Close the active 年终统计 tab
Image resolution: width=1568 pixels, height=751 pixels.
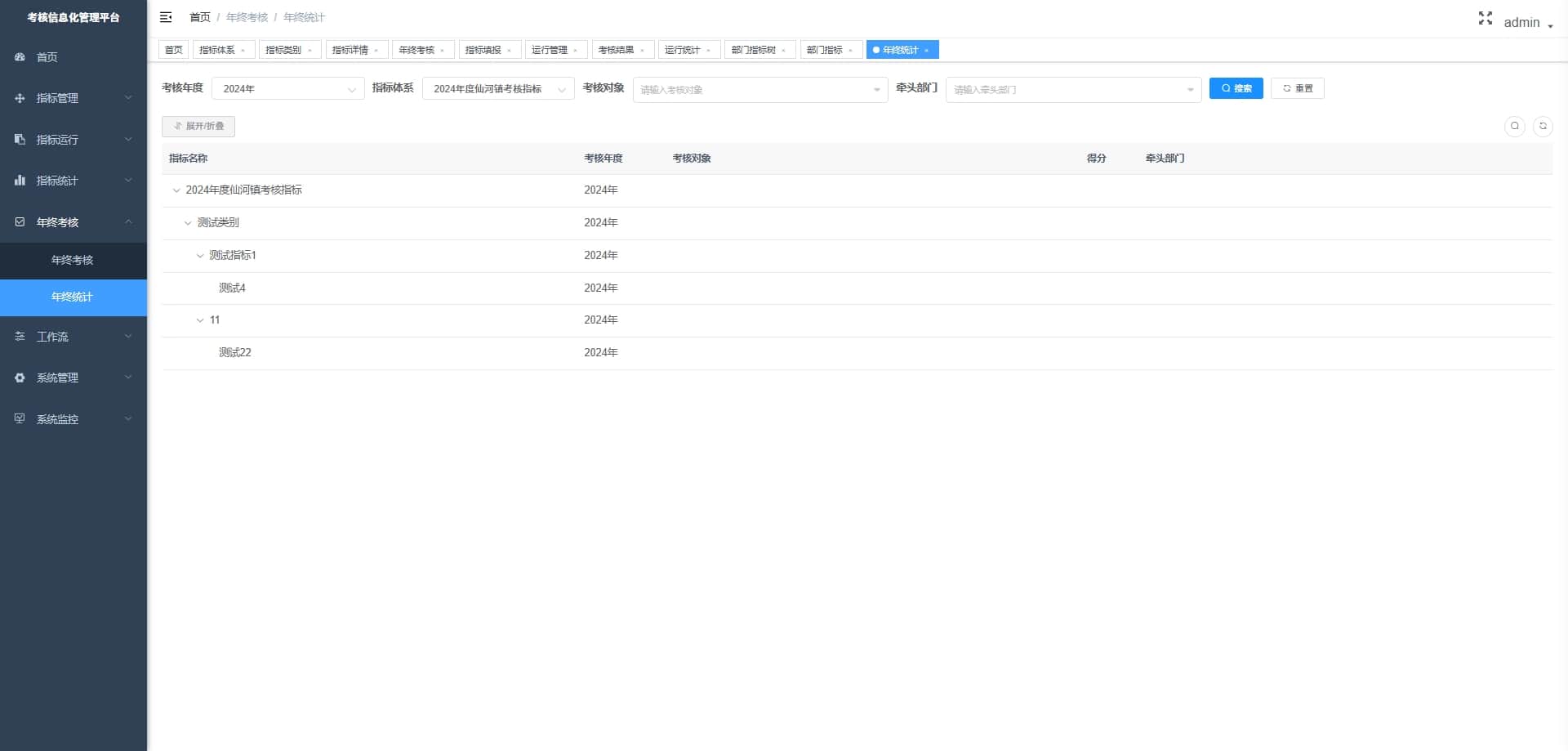(927, 51)
